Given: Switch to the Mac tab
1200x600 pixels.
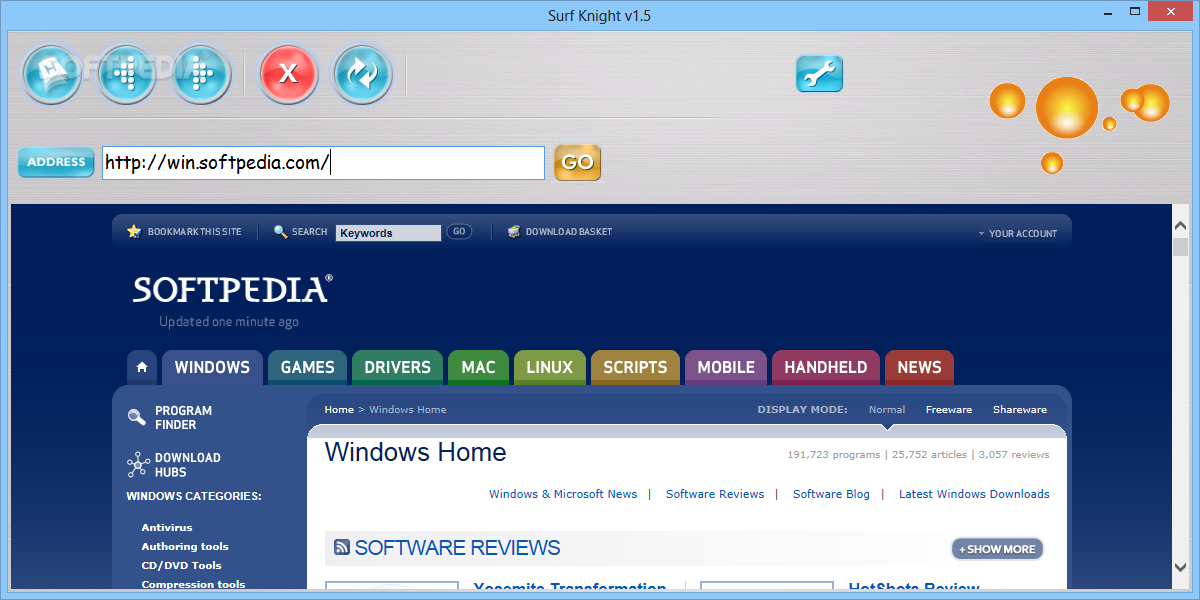Looking at the screenshot, I should [x=478, y=367].
